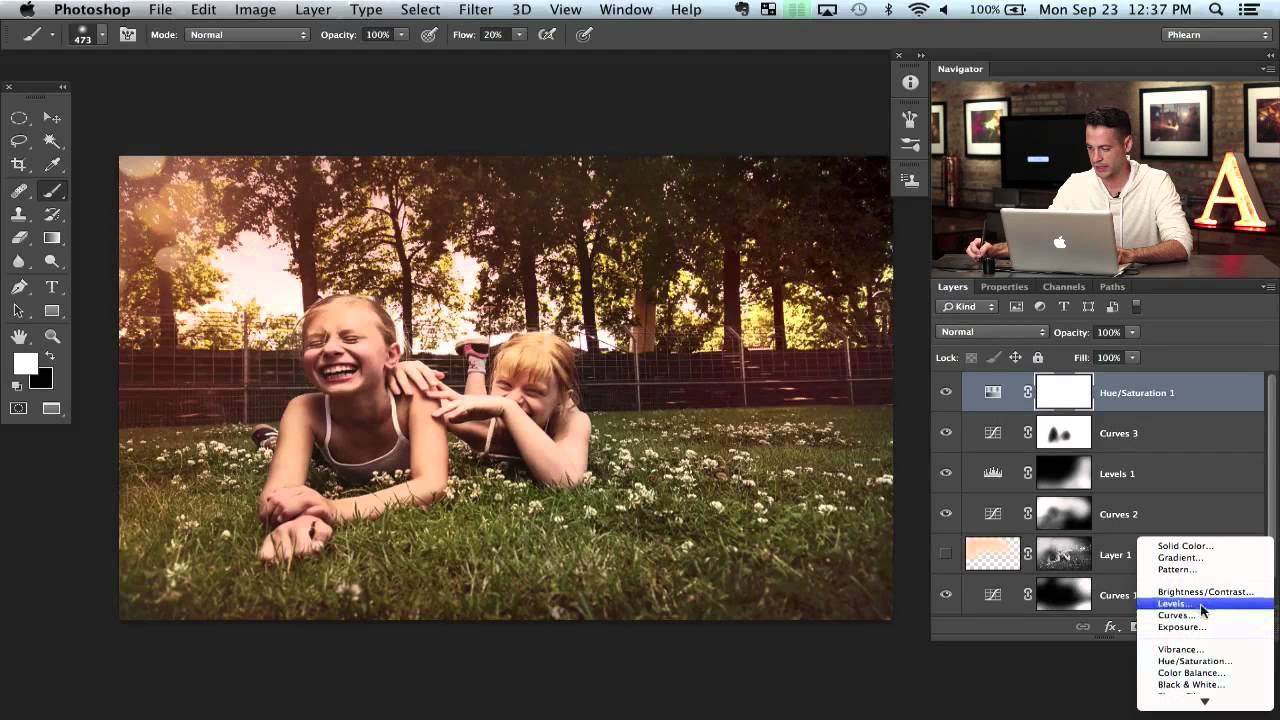The height and width of the screenshot is (720, 1280).
Task: Select the Rectangle shape tool
Action: pyautogui.click(x=52, y=311)
